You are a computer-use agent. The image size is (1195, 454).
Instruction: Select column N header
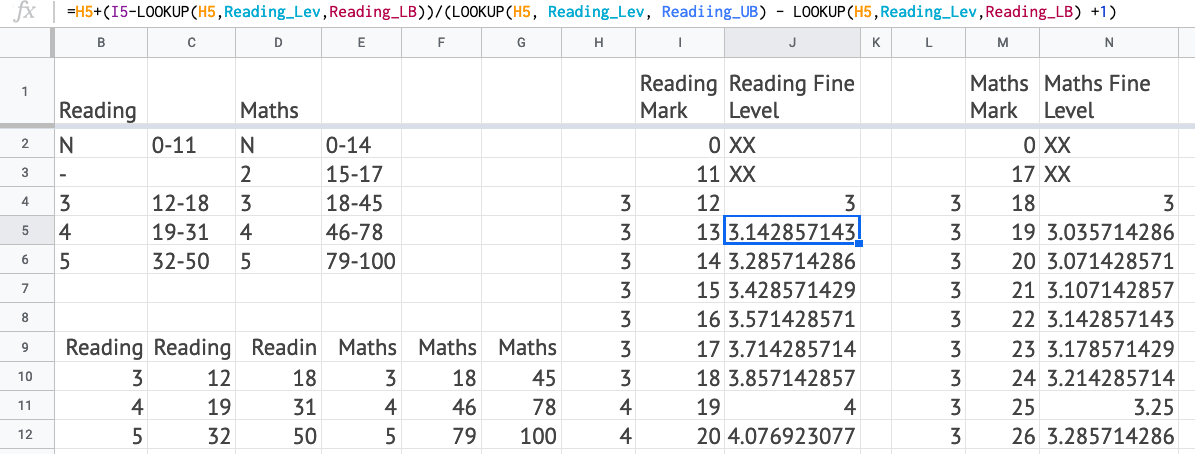click(1108, 43)
